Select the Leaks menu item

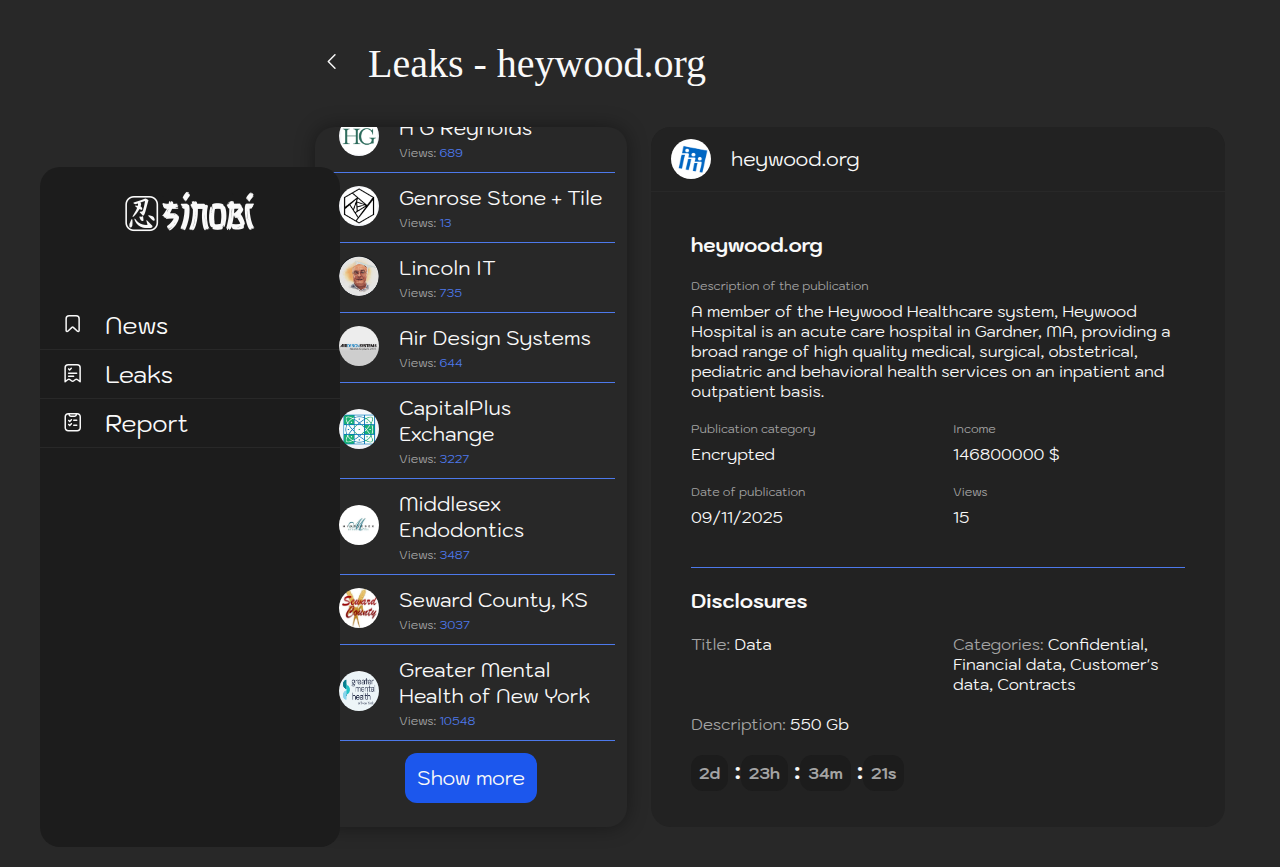139,375
